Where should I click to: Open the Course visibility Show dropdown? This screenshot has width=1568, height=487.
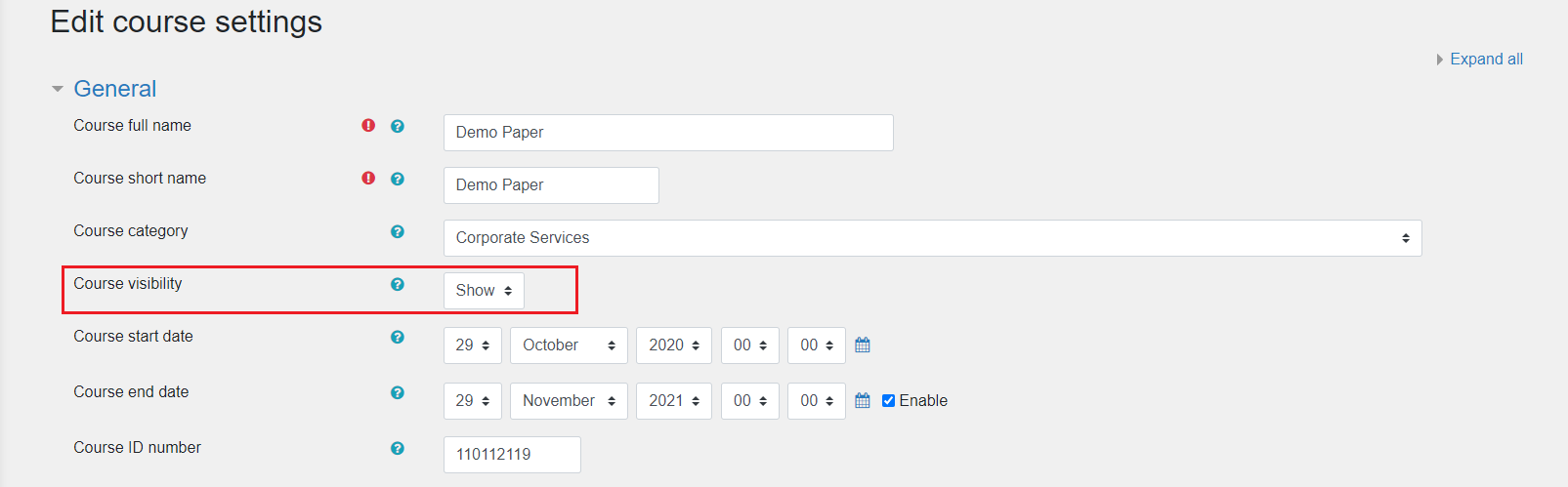pyautogui.click(x=484, y=291)
